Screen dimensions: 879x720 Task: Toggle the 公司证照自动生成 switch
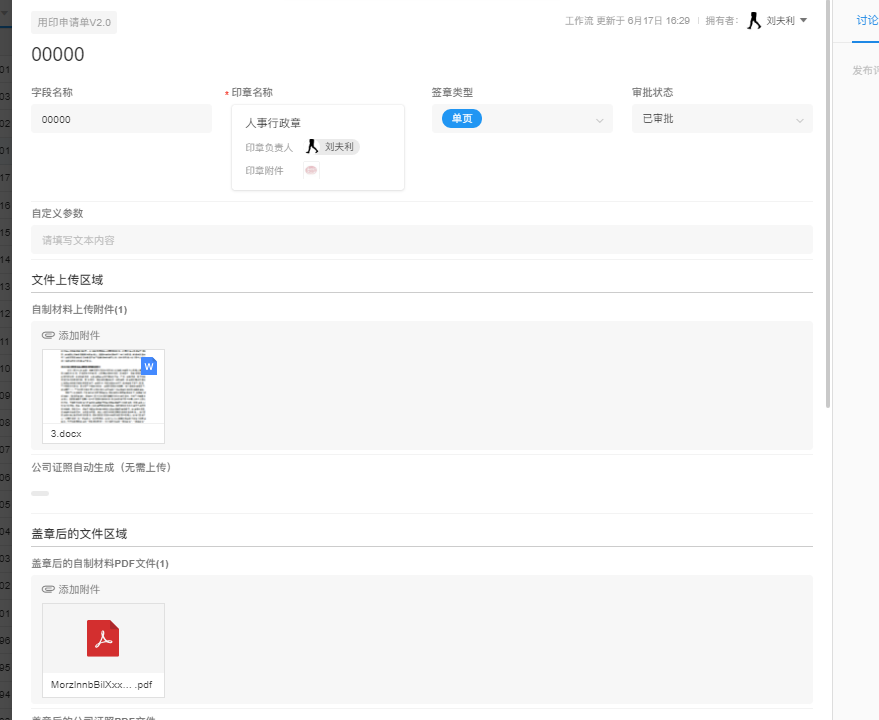point(39,493)
